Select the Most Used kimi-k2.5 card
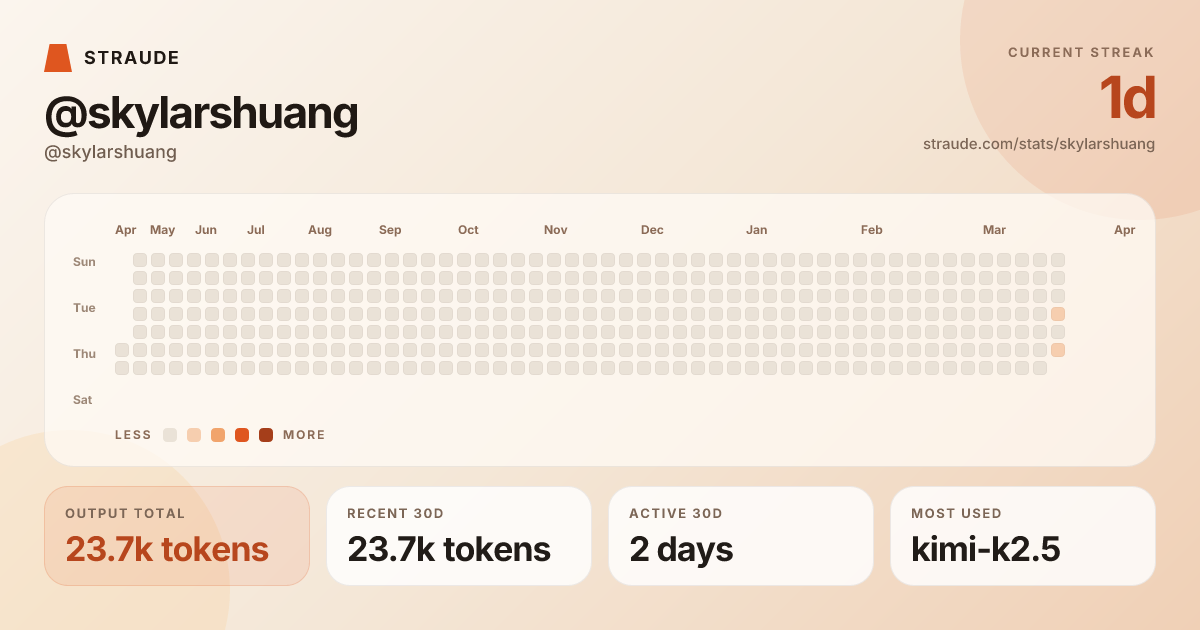This screenshot has width=1200, height=630. pyautogui.click(x=1023, y=536)
